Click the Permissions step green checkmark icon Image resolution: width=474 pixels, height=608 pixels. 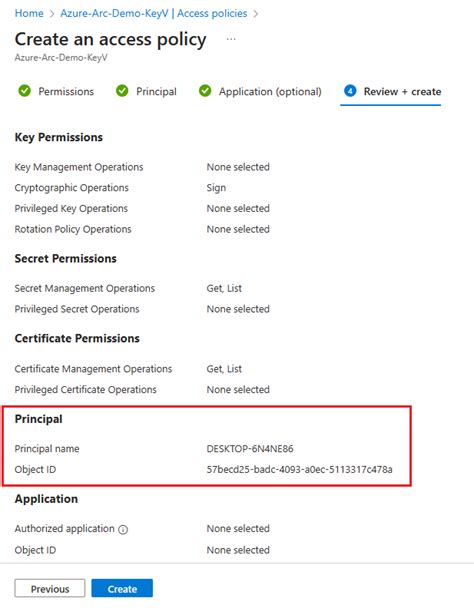click(24, 91)
